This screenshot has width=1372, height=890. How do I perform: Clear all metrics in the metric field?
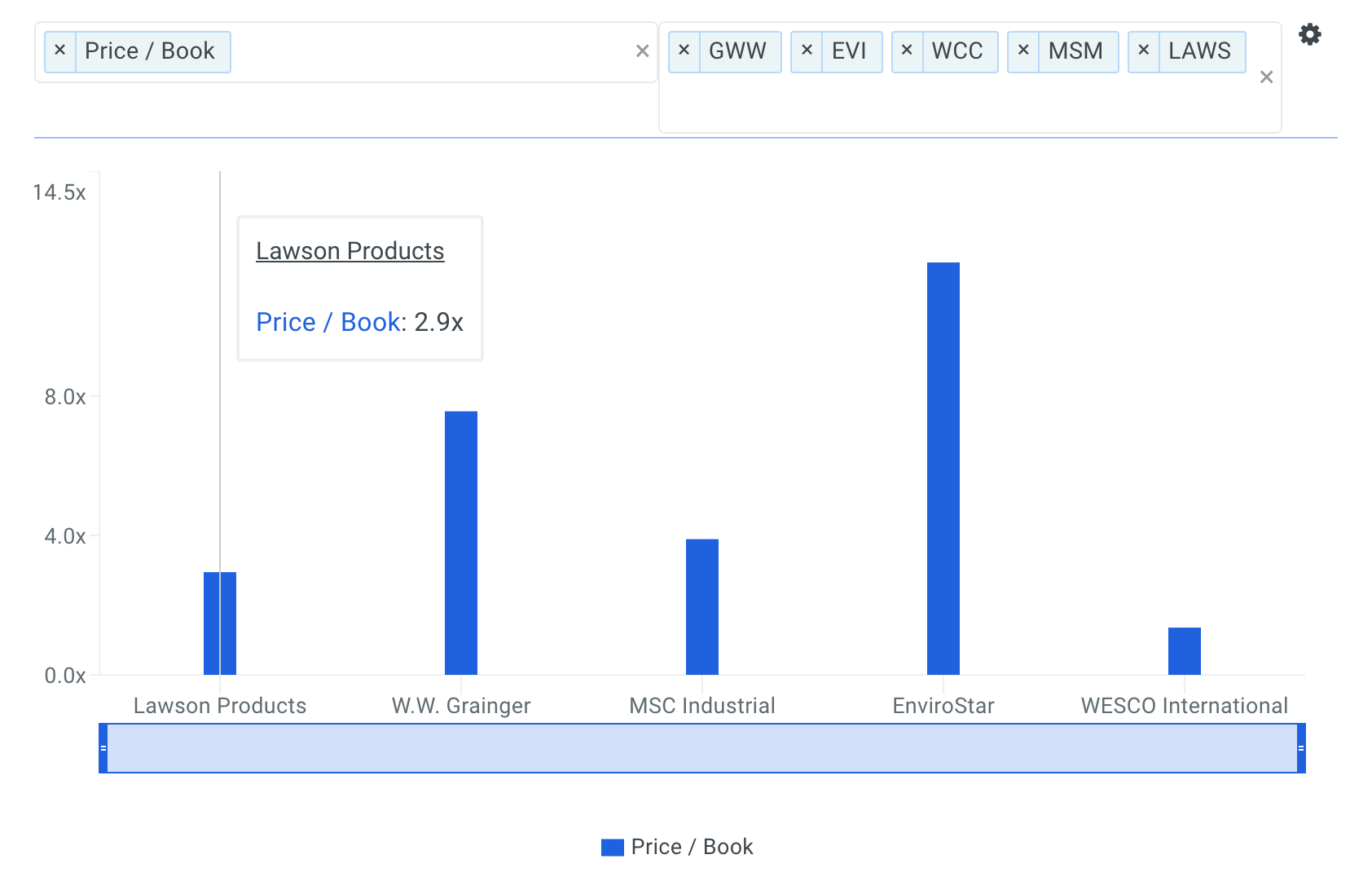coord(642,51)
